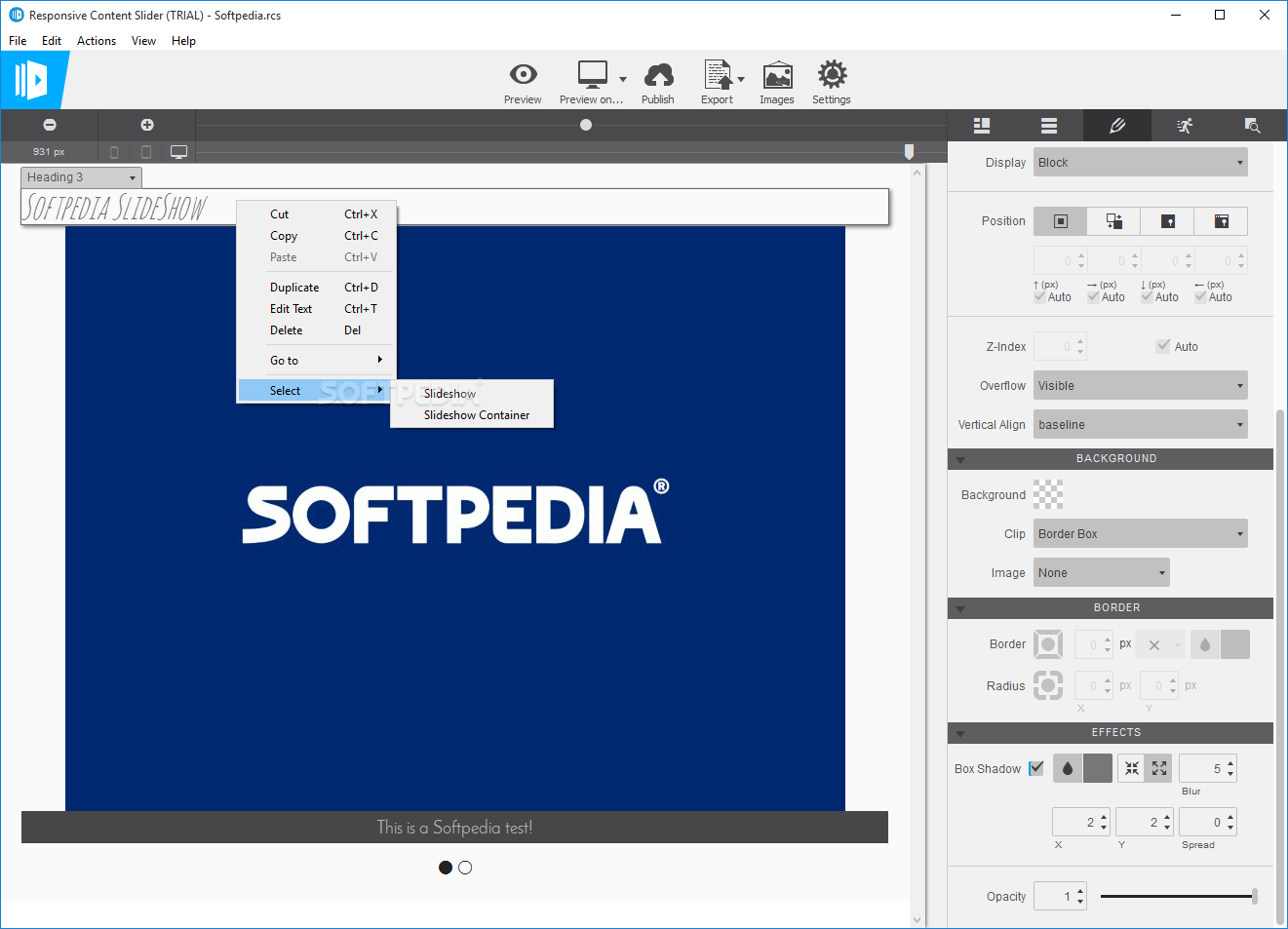The image size is (1288, 929).
Task: Click the Preview eye icon
Action: pyautogui.click(x=524, y=74)
